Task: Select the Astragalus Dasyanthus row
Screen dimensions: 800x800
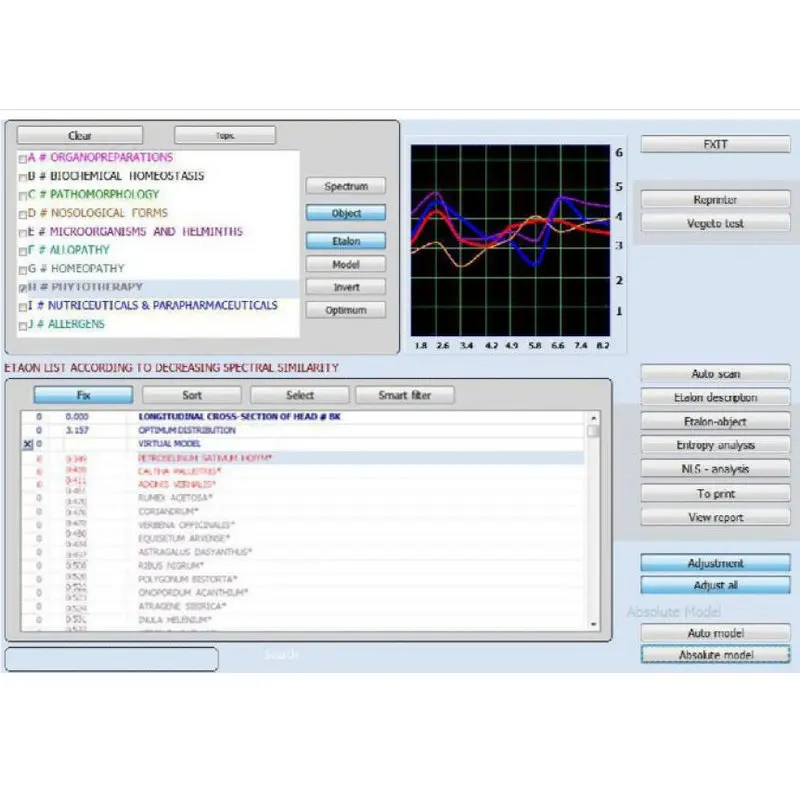Action: pos(303,552)
